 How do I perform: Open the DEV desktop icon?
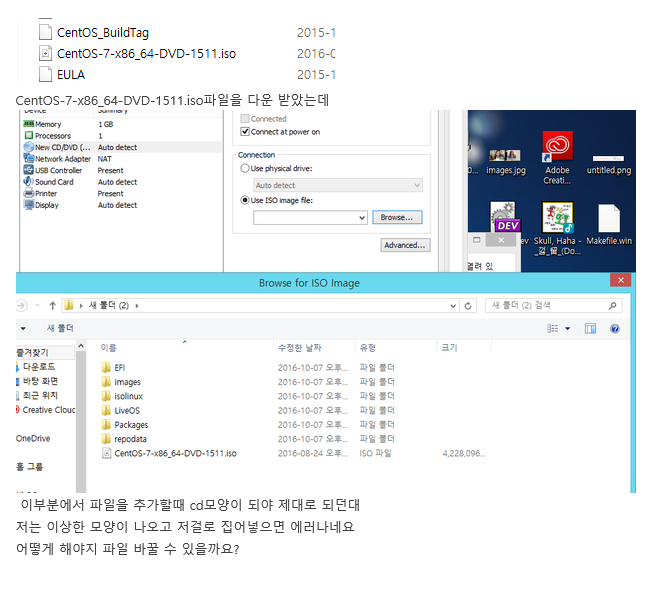click(x=504, y=217)
